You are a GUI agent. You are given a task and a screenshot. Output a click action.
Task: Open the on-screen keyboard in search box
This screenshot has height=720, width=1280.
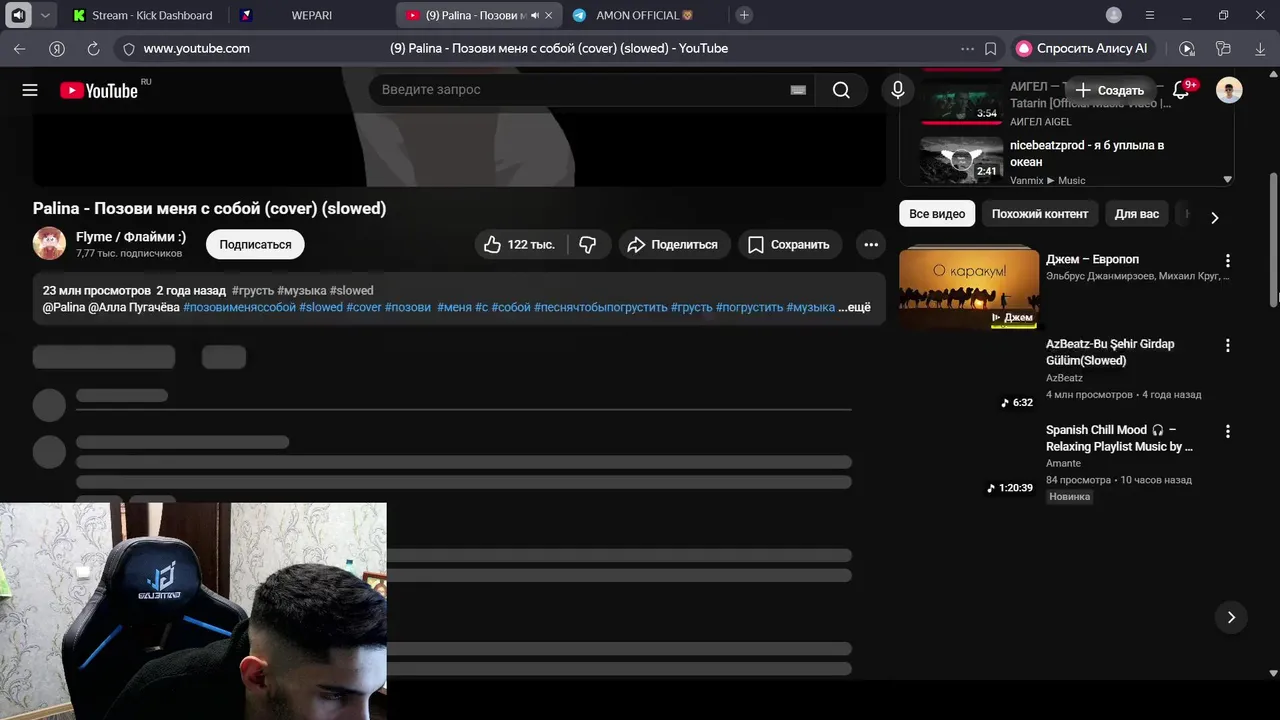798,90
